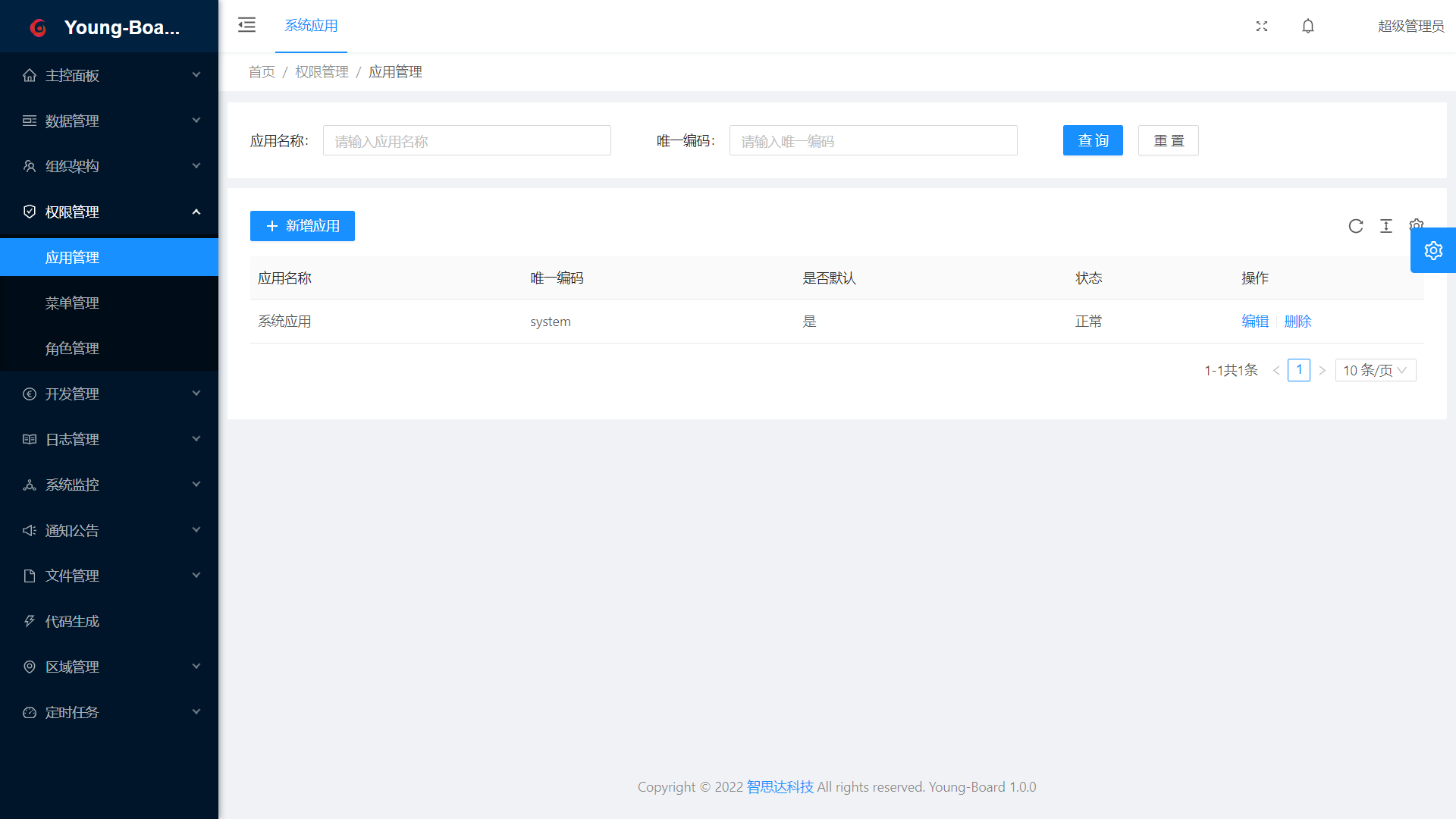Toggle fullscreen mode icon in header
Viewport: 1456px width, 819px height.
click(1262, 26)
